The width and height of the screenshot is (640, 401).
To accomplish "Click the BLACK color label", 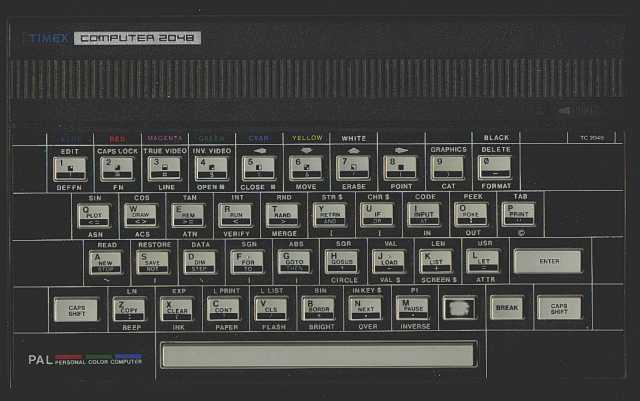I will point(496,138).
